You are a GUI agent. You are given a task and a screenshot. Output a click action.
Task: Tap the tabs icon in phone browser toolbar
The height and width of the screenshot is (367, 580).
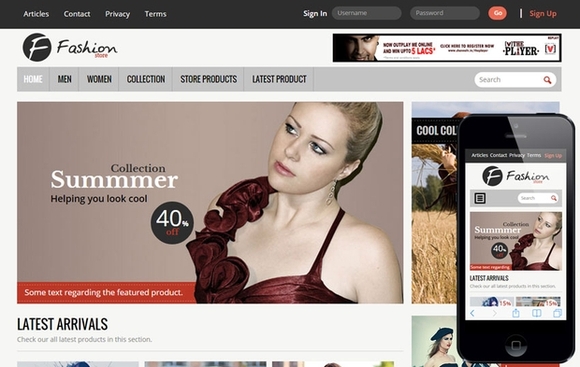tap(557, 313)
